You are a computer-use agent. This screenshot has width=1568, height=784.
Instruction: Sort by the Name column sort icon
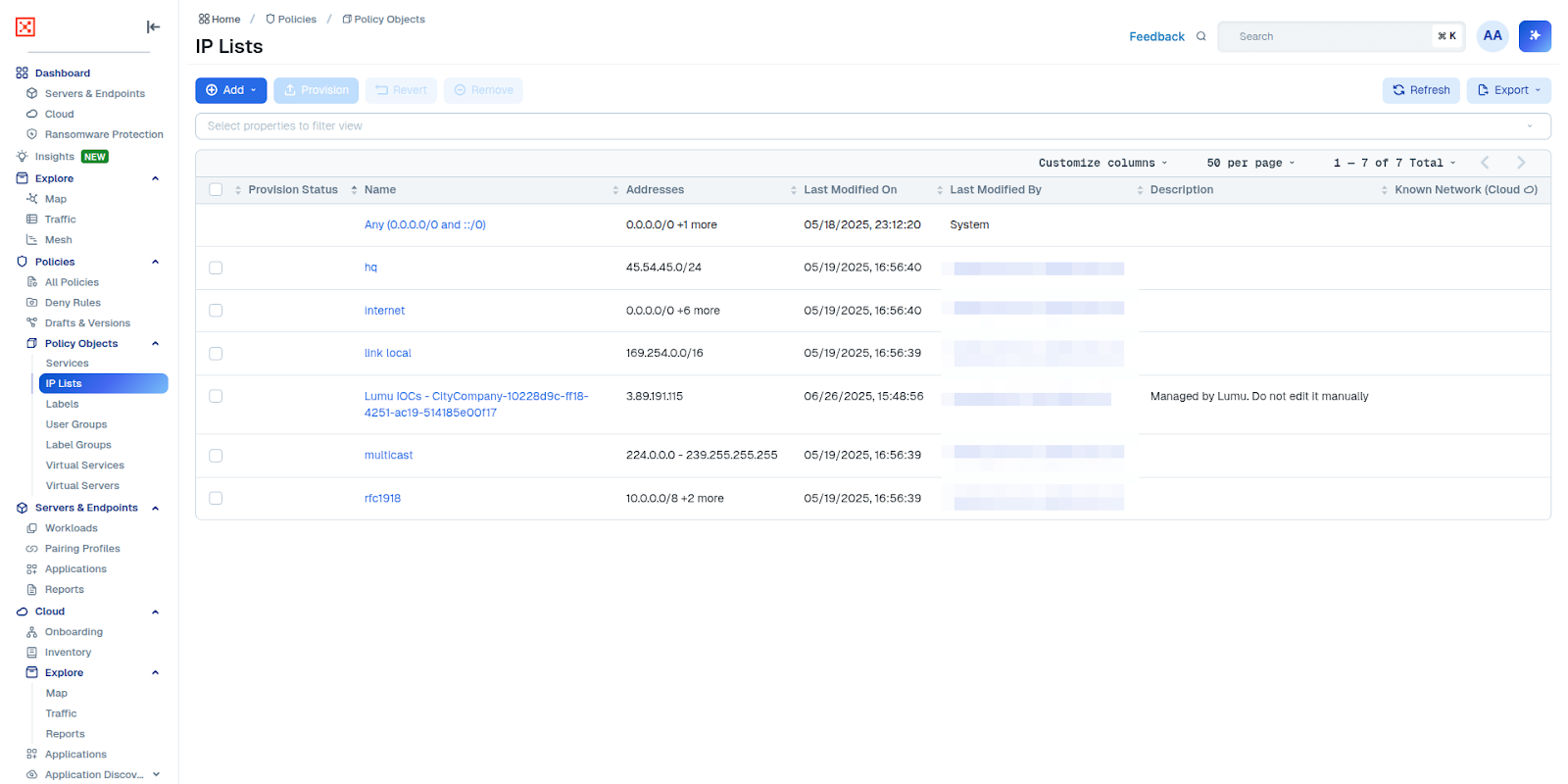tap(354, 190)
